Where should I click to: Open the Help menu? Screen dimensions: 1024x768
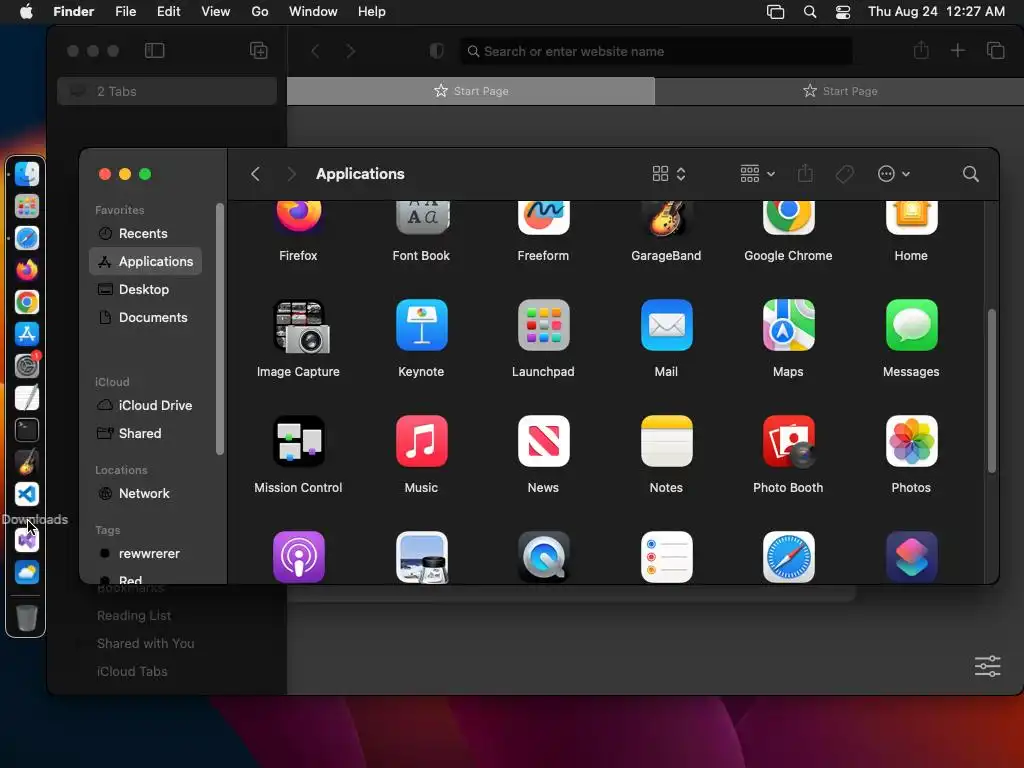pyautogui.click(x=372, y=11)
